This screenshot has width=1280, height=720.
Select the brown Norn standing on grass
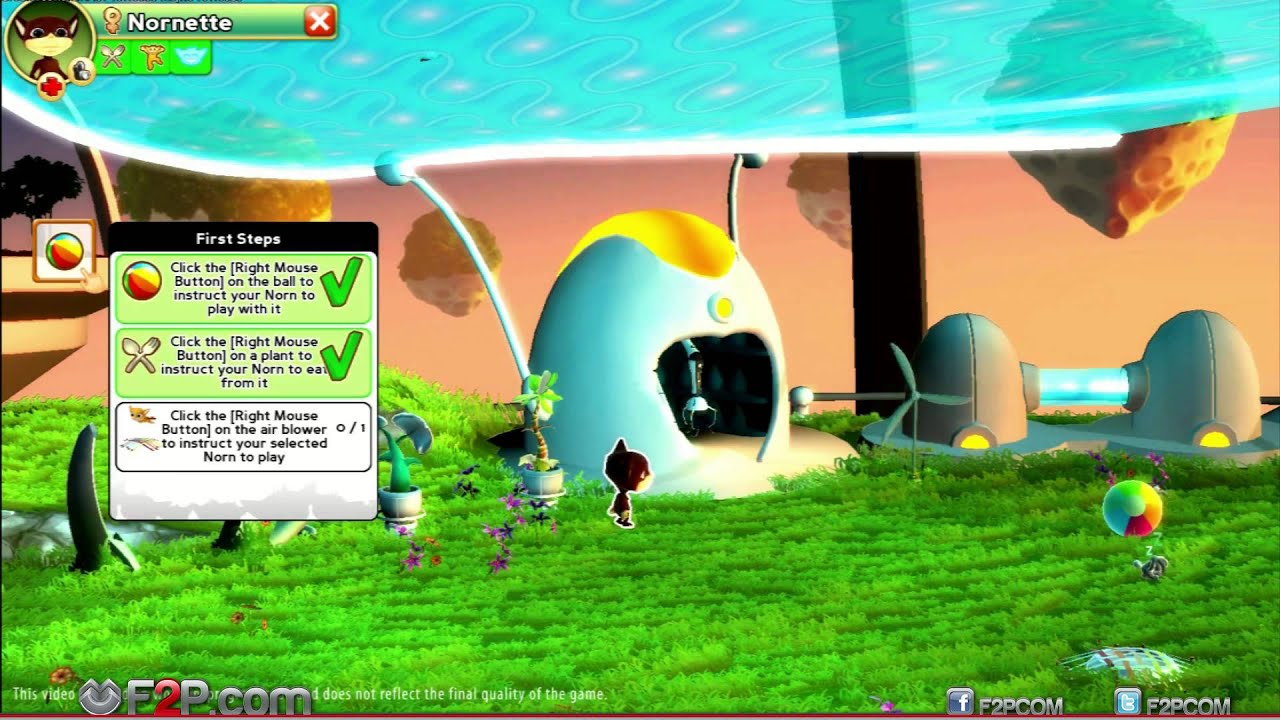pyautogui.click(x=627, y=482)
